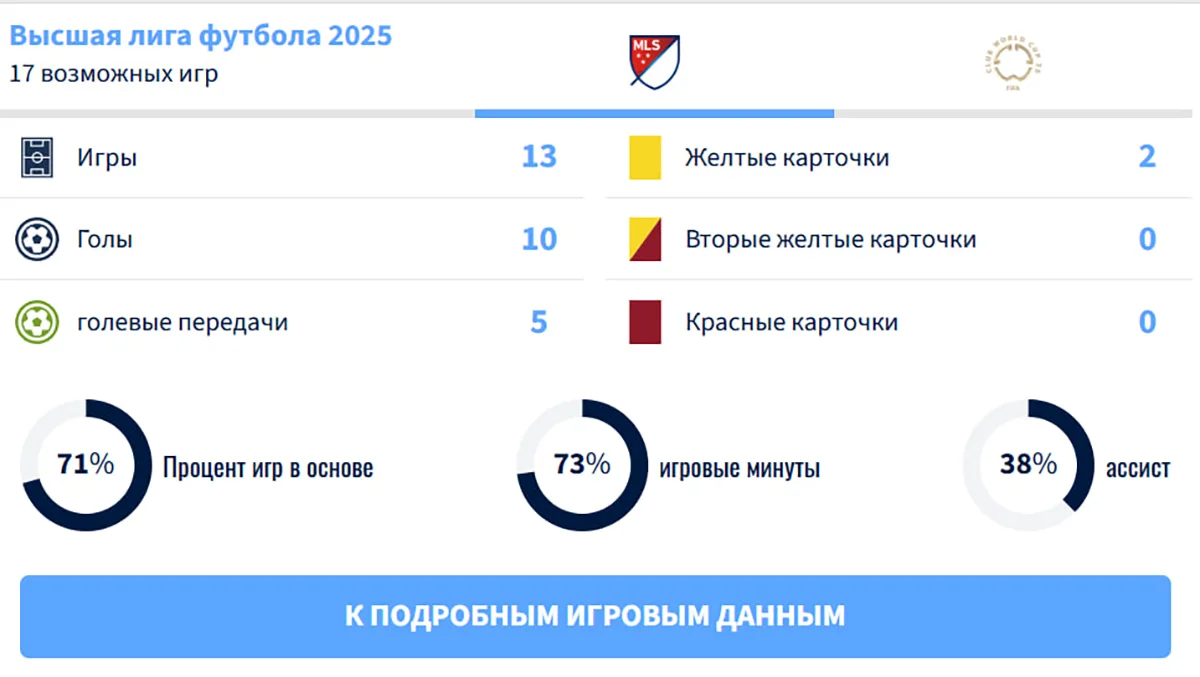The width and height of the screenshot is (1200, 677).
Task: Click the 38% ассист ring chart
Action: pos(1028,465)
